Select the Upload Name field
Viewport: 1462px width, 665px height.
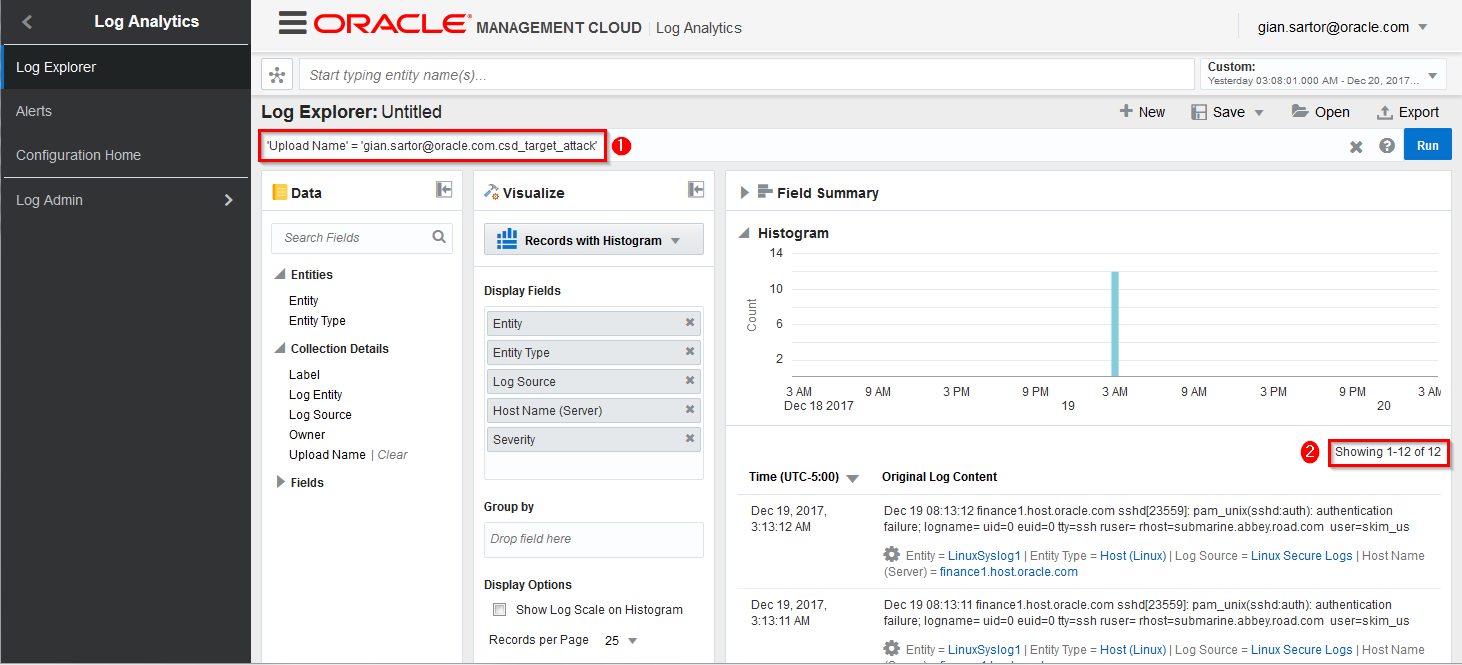tap(327, 455)
